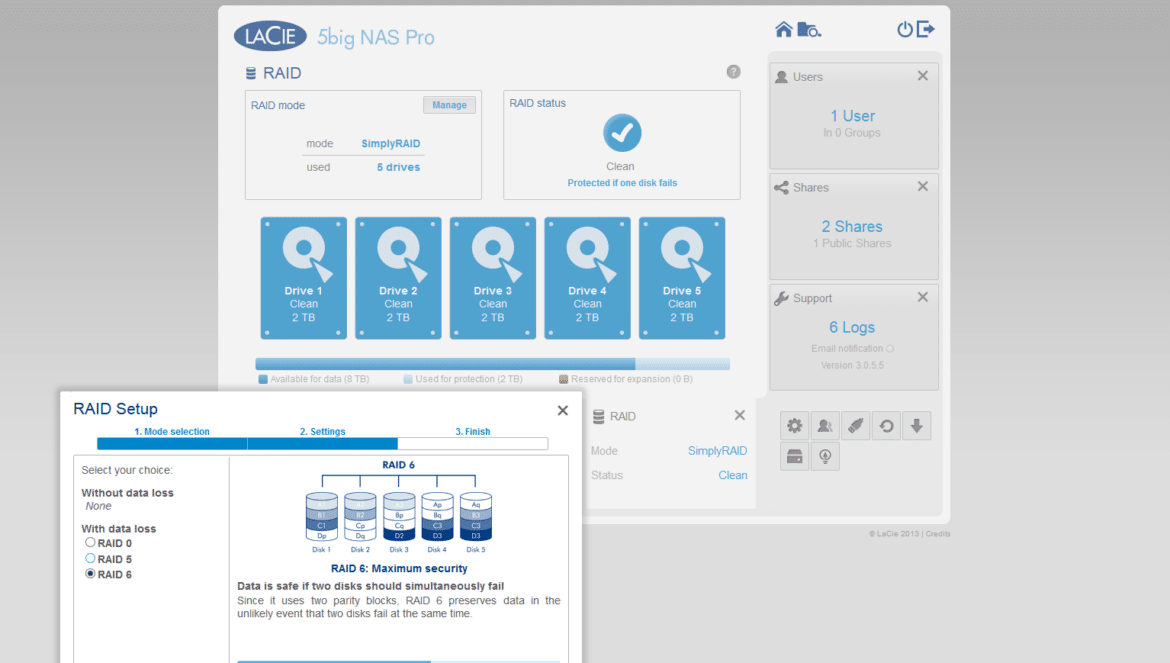Screen dimensions: 1170x663
Task: Close the Shares widget
Action: click(923, 186)
